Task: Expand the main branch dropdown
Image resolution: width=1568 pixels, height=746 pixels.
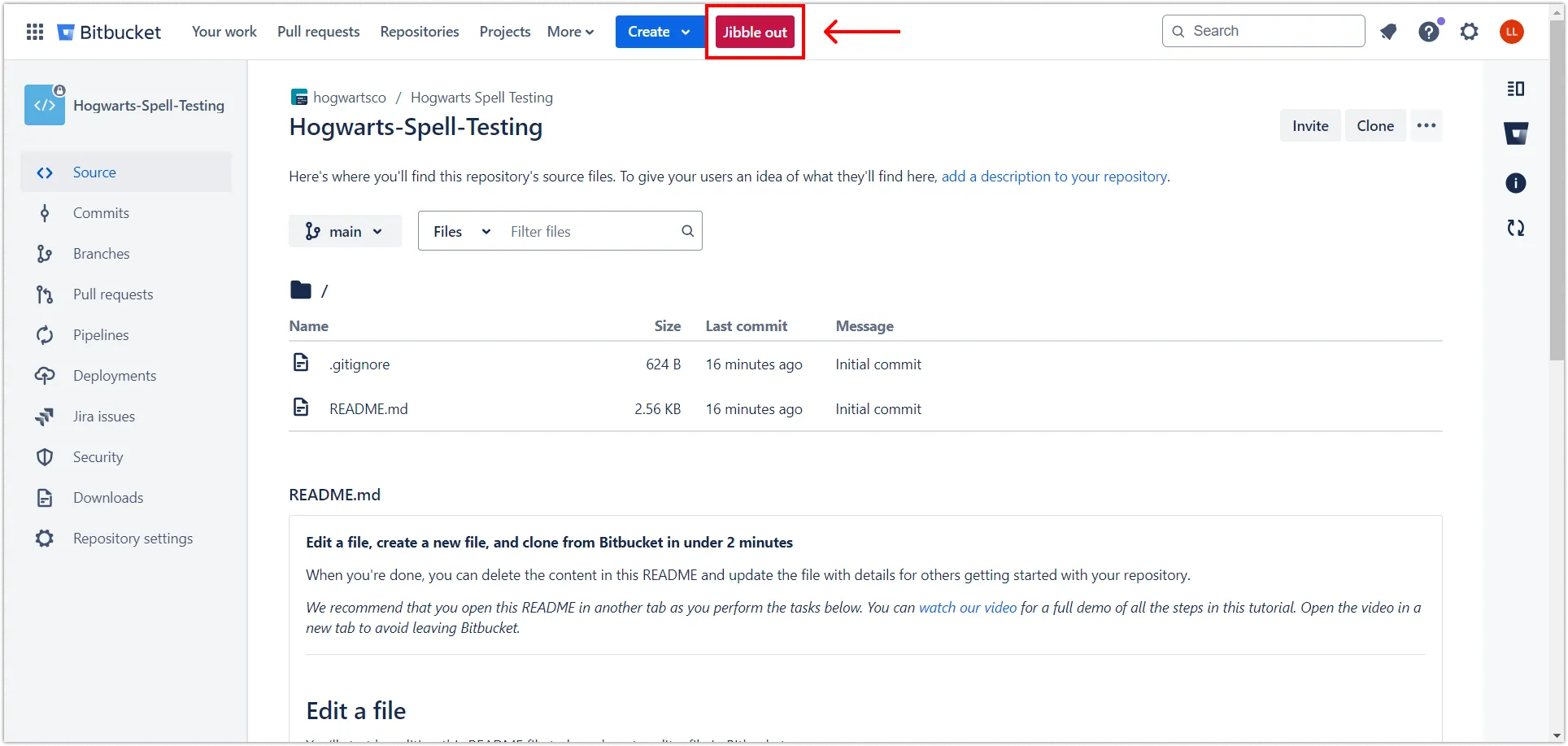Action: point(345,232)
